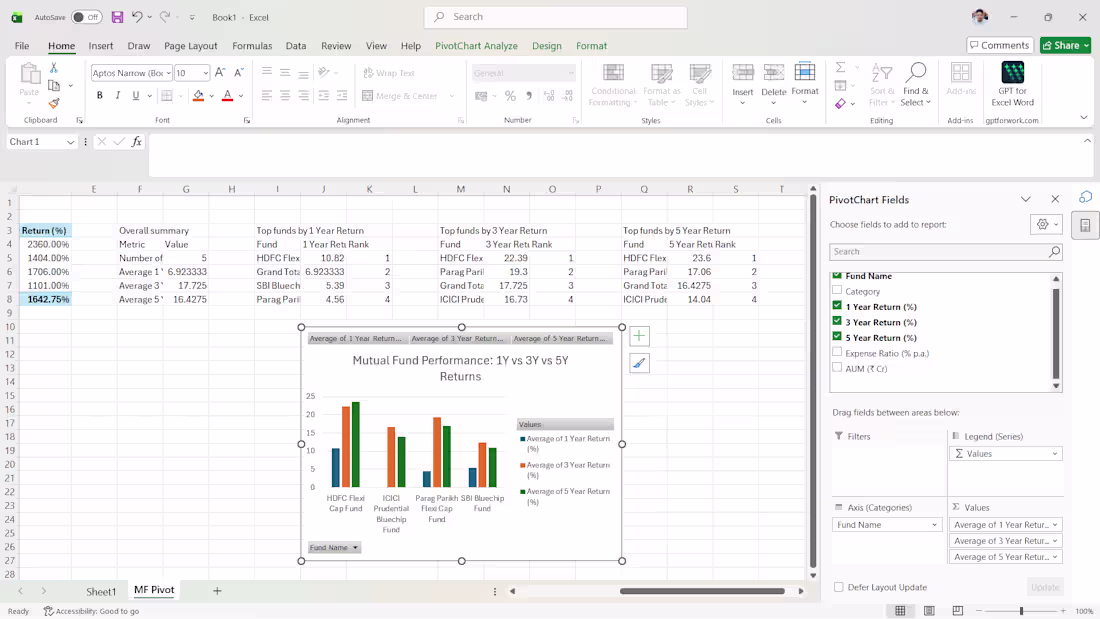Viewport: 1100px width, 619px height.
Task: Click the Clear eraser icon in Editing
Action: 840,103
